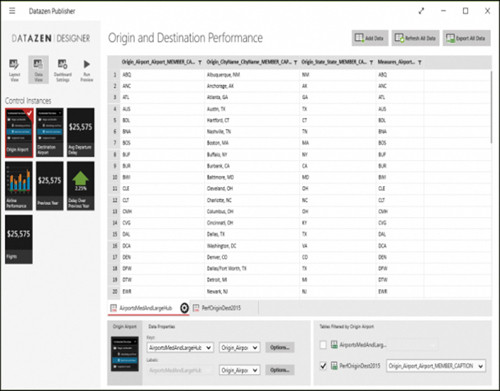Click the Options button for Keys
500x391 pixels.
point(280,348)
